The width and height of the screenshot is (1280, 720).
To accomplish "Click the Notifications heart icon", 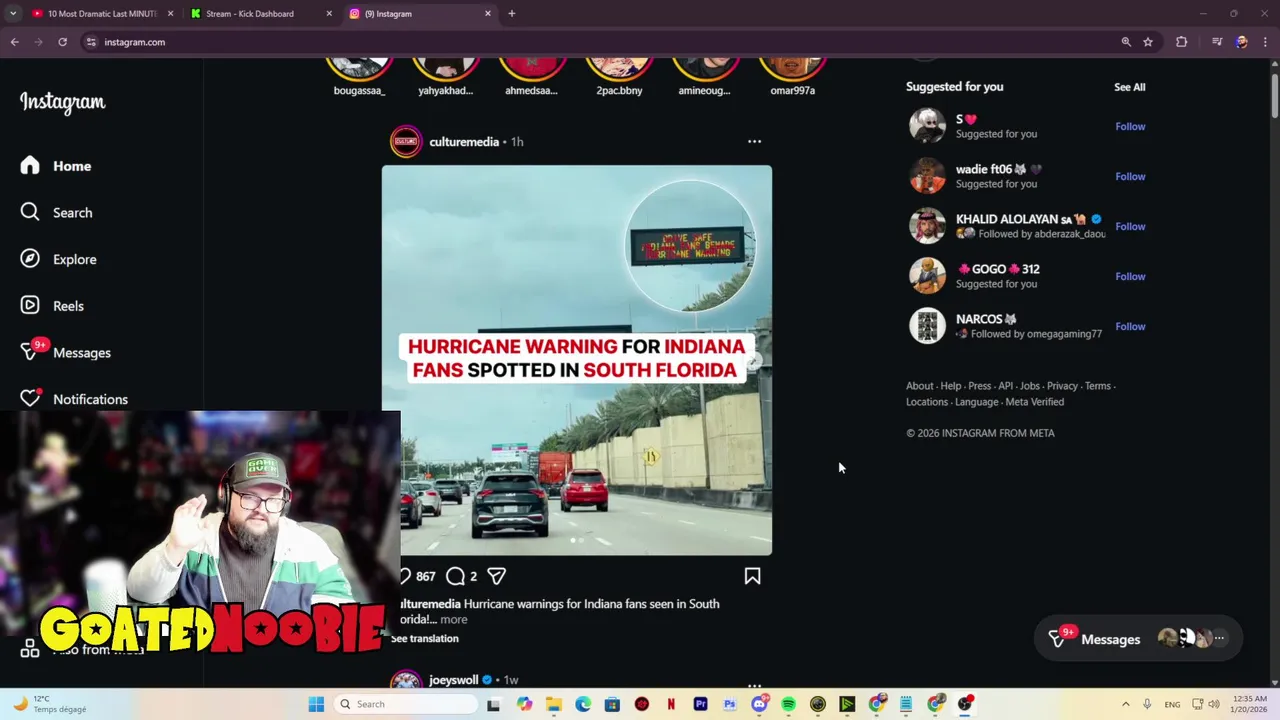I will tap(30, 398).
